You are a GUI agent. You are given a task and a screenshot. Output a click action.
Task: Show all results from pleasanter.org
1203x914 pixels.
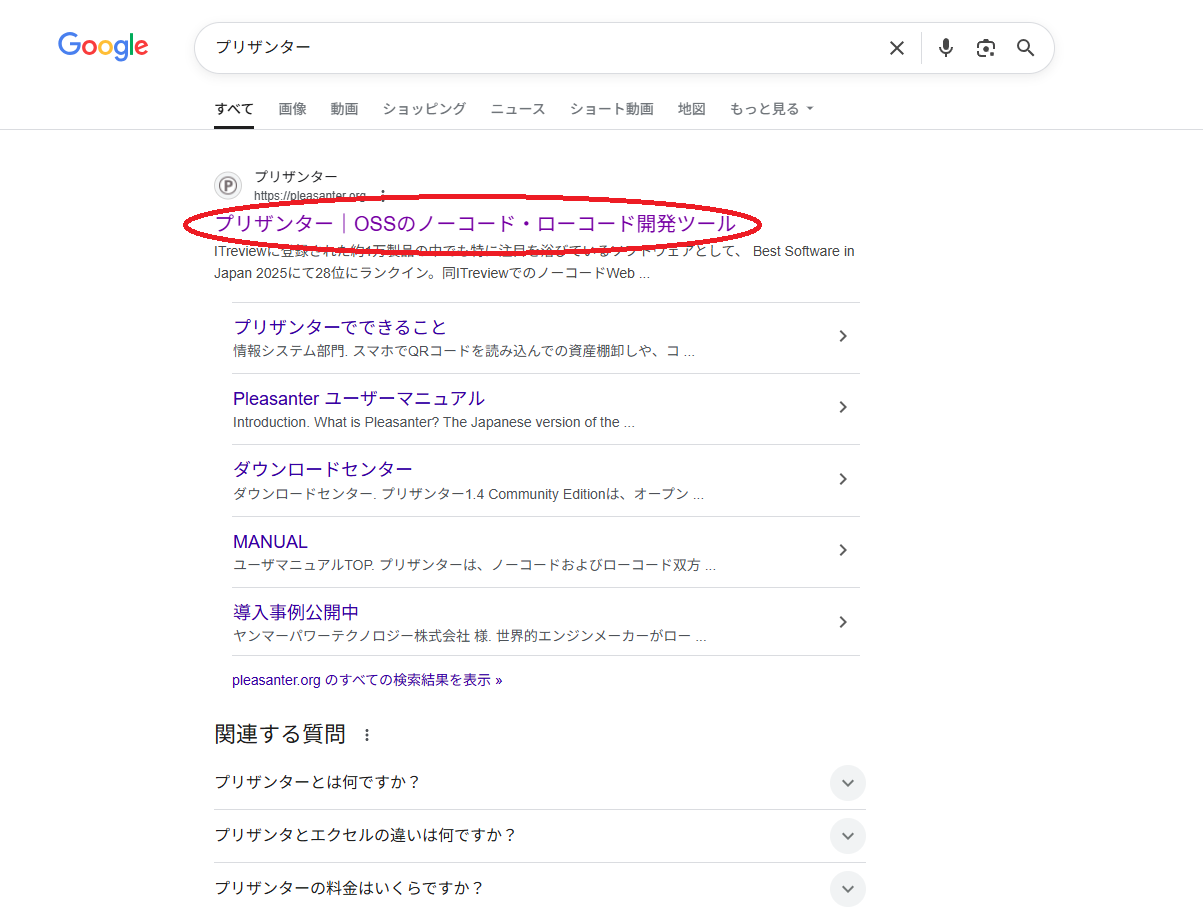coord(367,680)
